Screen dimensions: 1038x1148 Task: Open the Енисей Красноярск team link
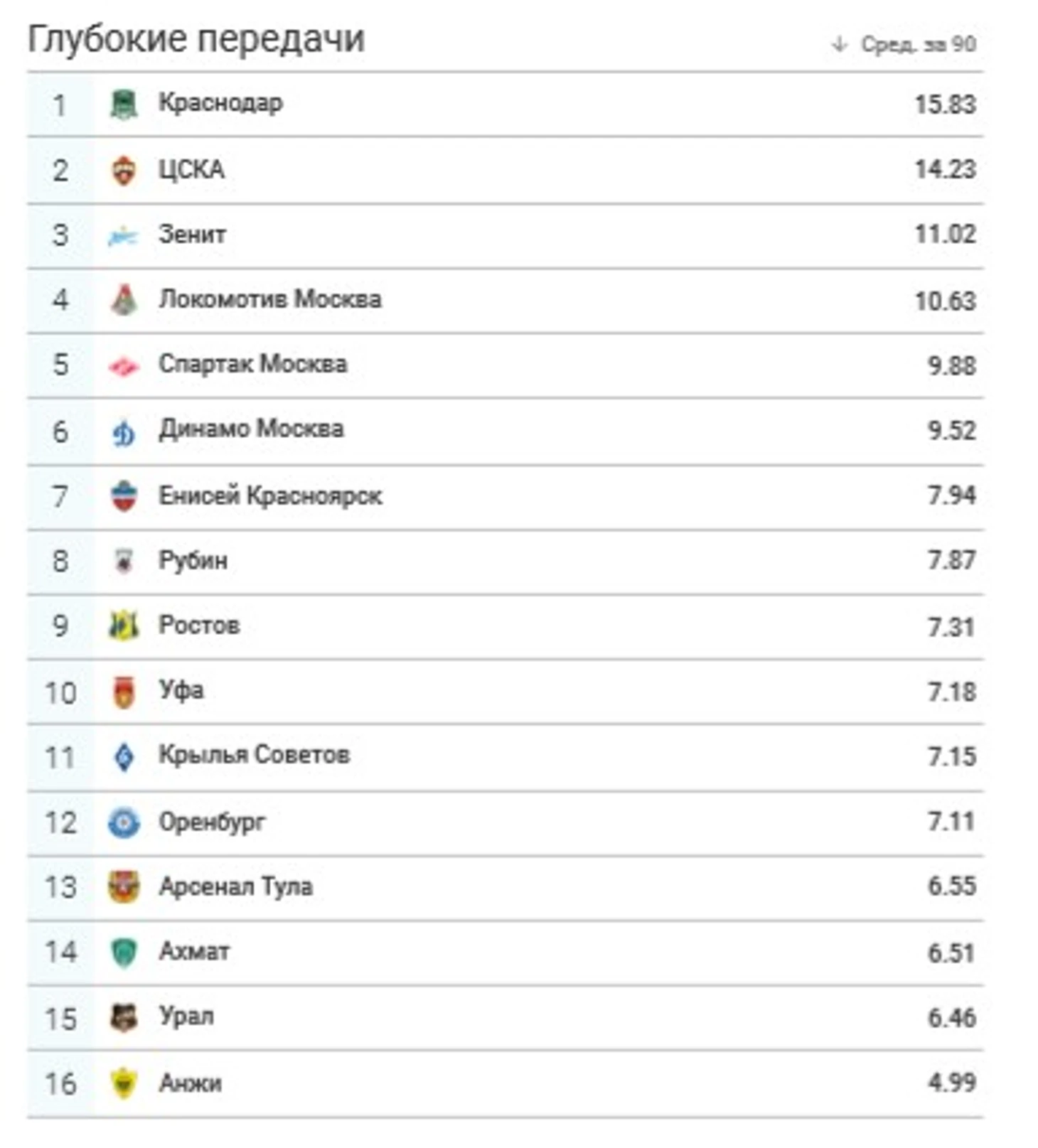click(270, 495)
